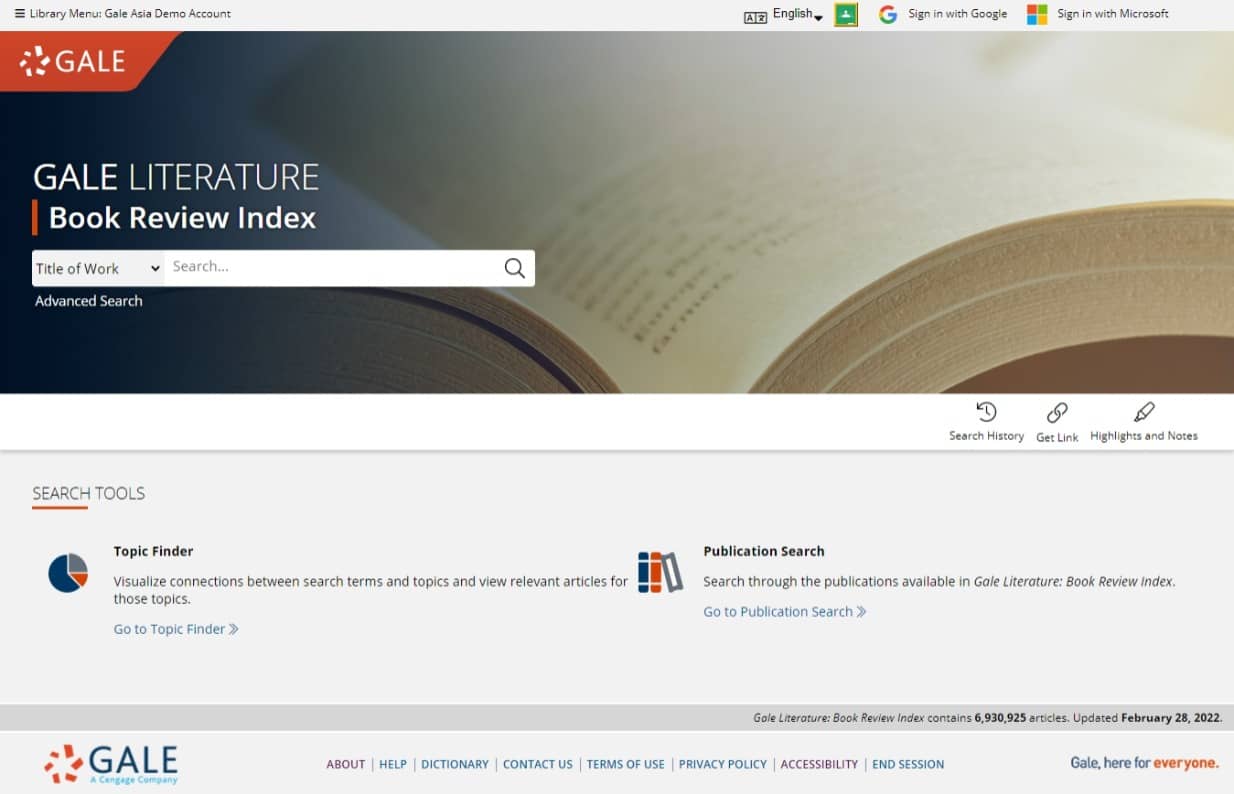Sign in with Google

pyautogui.click(x=957, y=14)
